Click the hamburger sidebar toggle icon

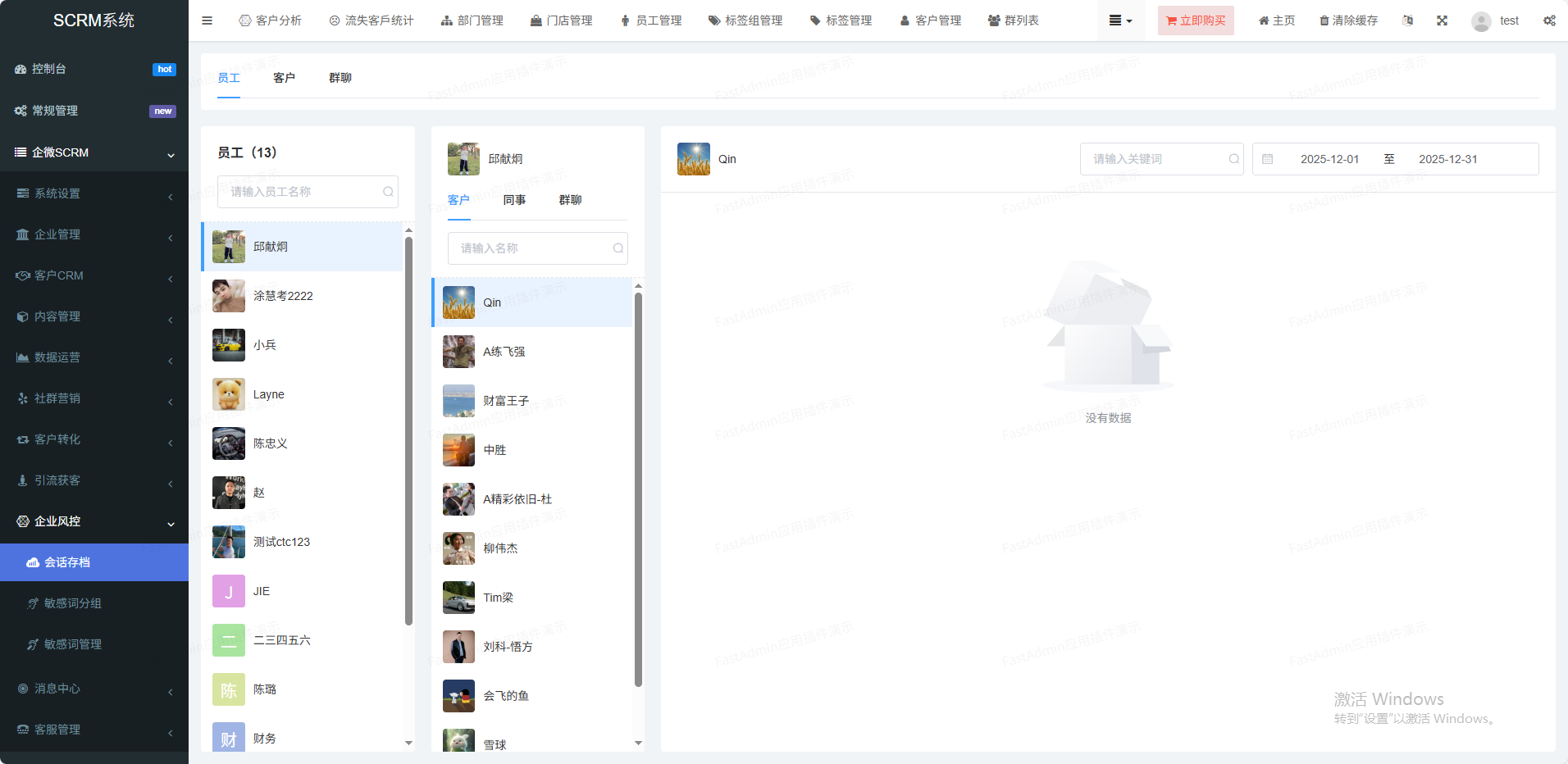tap(207, 20)
